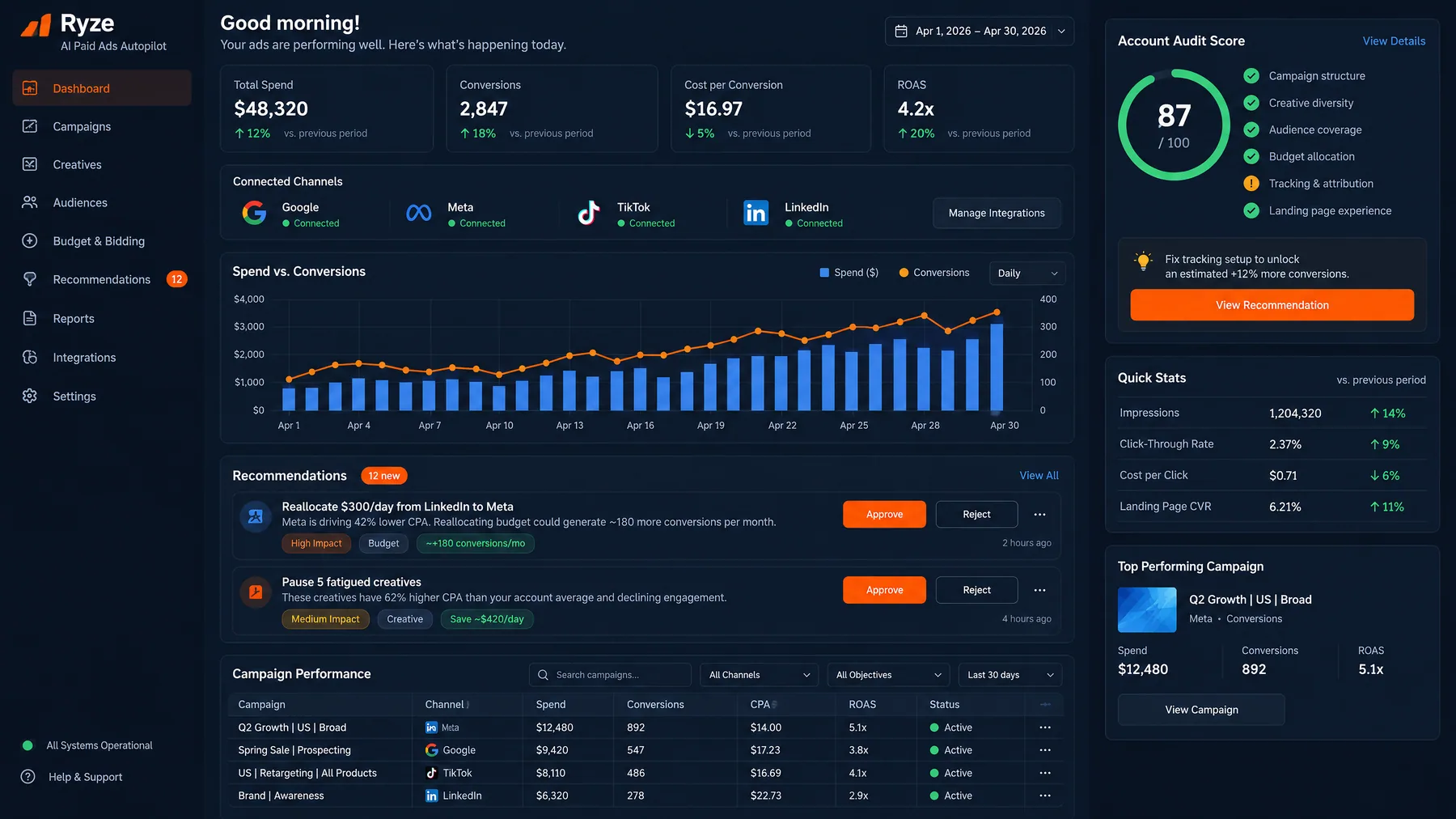Image resolution: width=1456 pixels, height=819 pixels.
Task: Click the Reports document icon
Action: [30, 318]
